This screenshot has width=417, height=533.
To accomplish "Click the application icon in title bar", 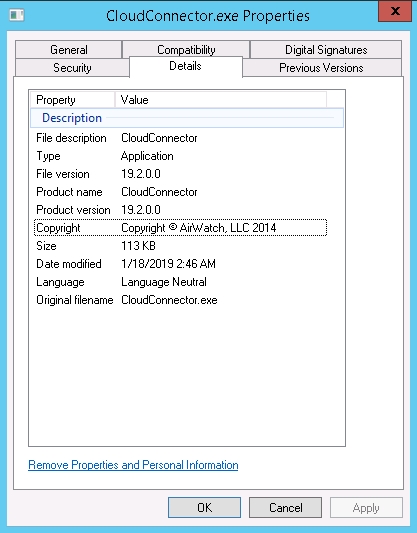I will (17, 15).
